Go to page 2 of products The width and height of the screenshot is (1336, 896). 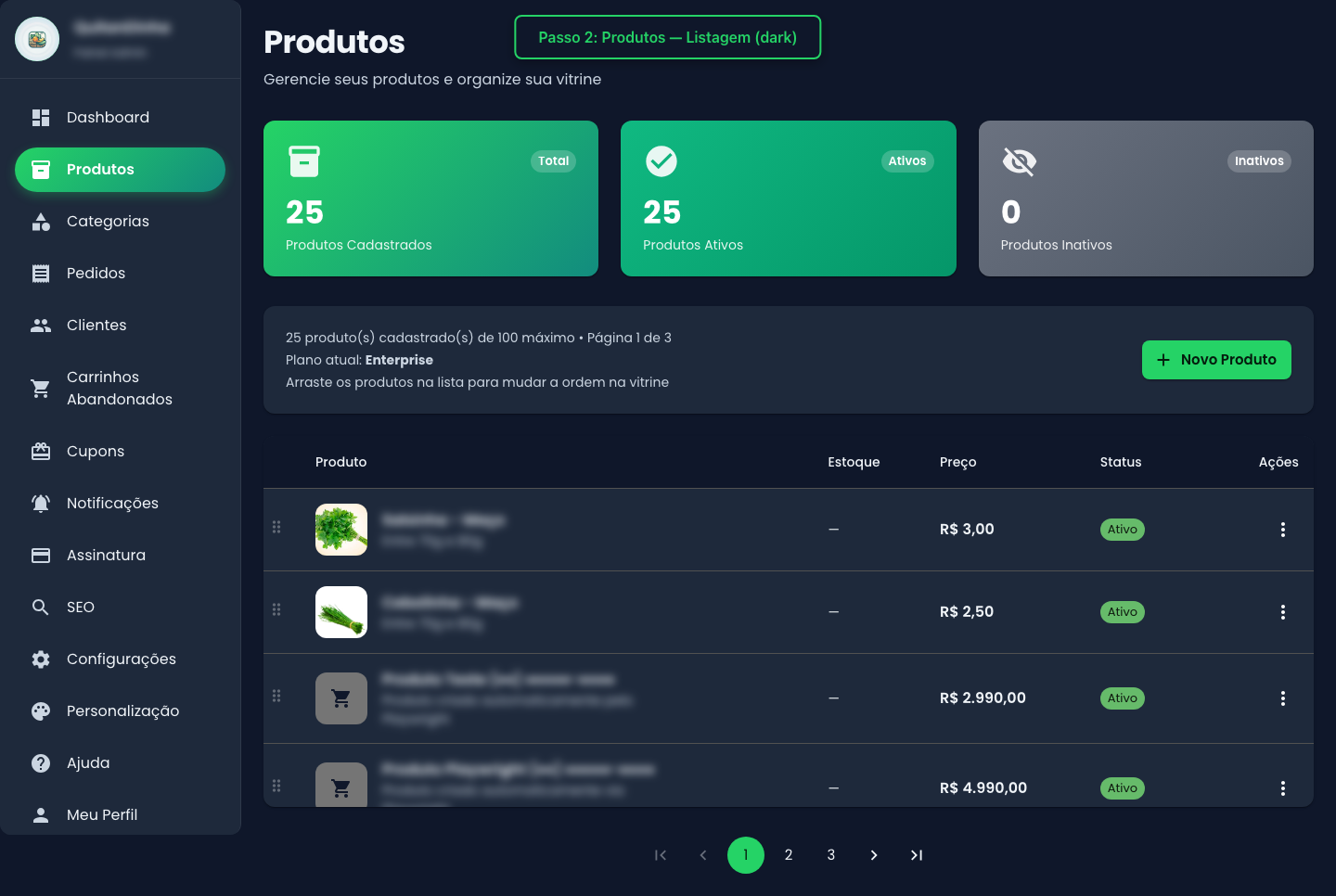click(789, 854)
